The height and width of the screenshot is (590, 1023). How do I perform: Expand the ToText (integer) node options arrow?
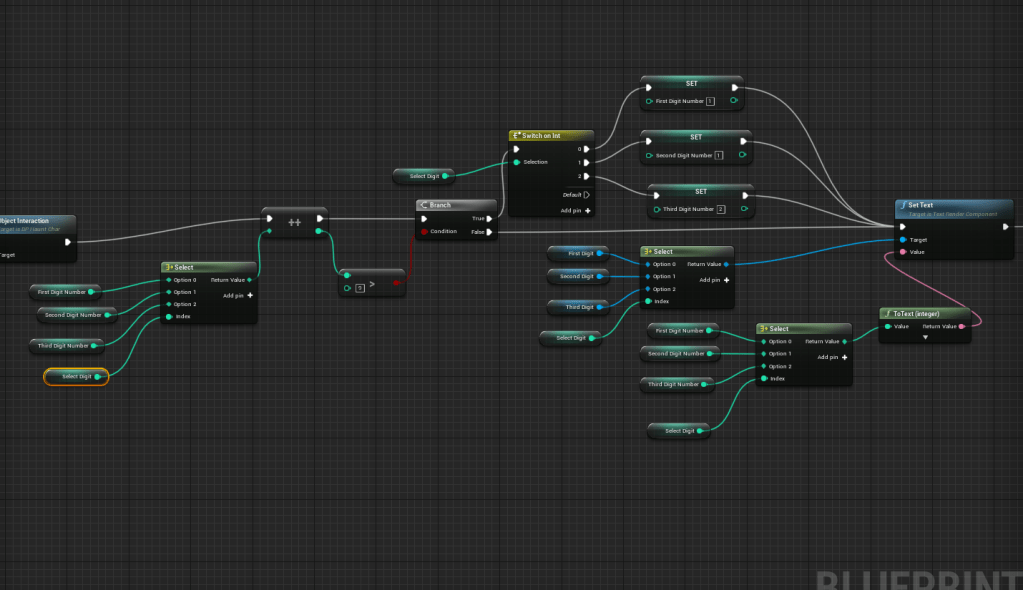pos(925,337)
